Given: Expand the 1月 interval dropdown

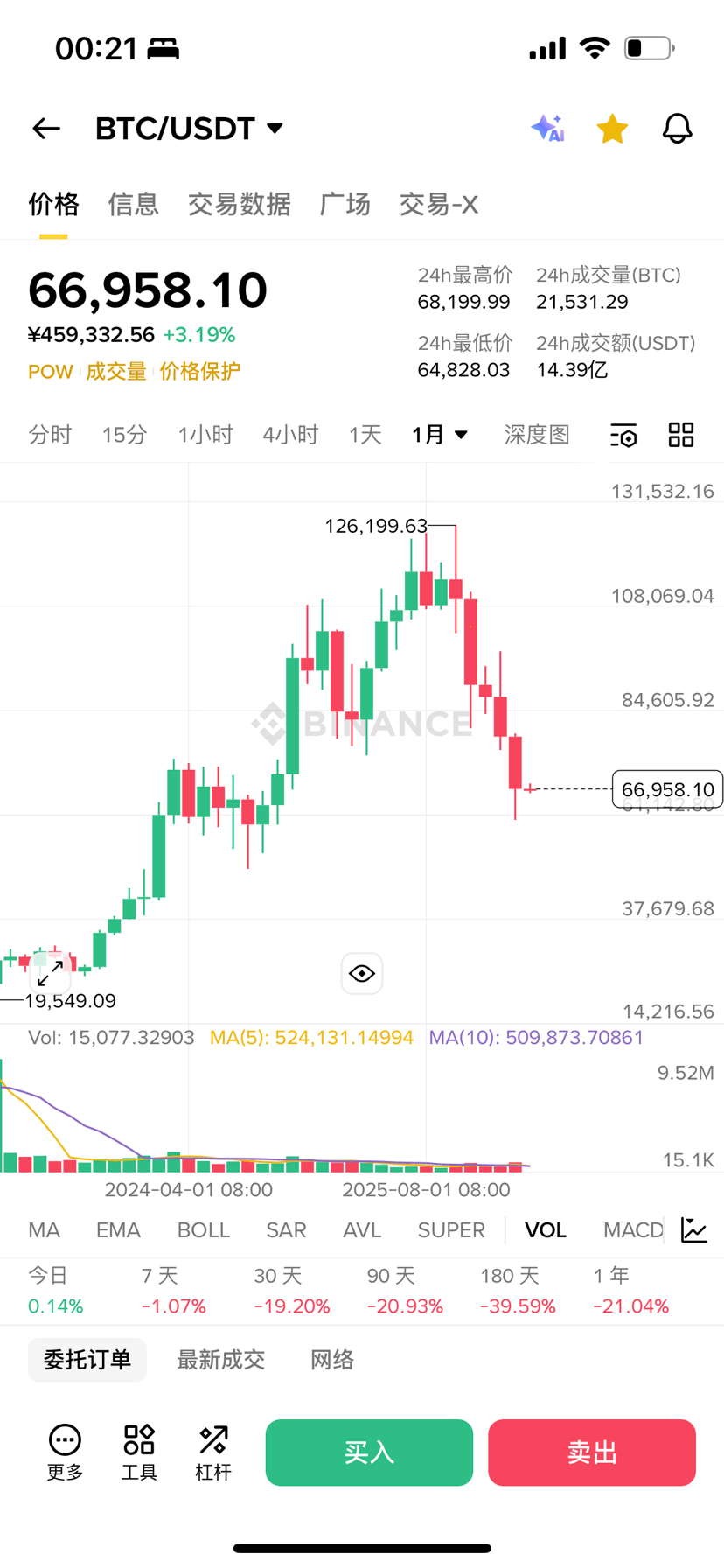Looking at the screenshot, I should tap(440, 435).
